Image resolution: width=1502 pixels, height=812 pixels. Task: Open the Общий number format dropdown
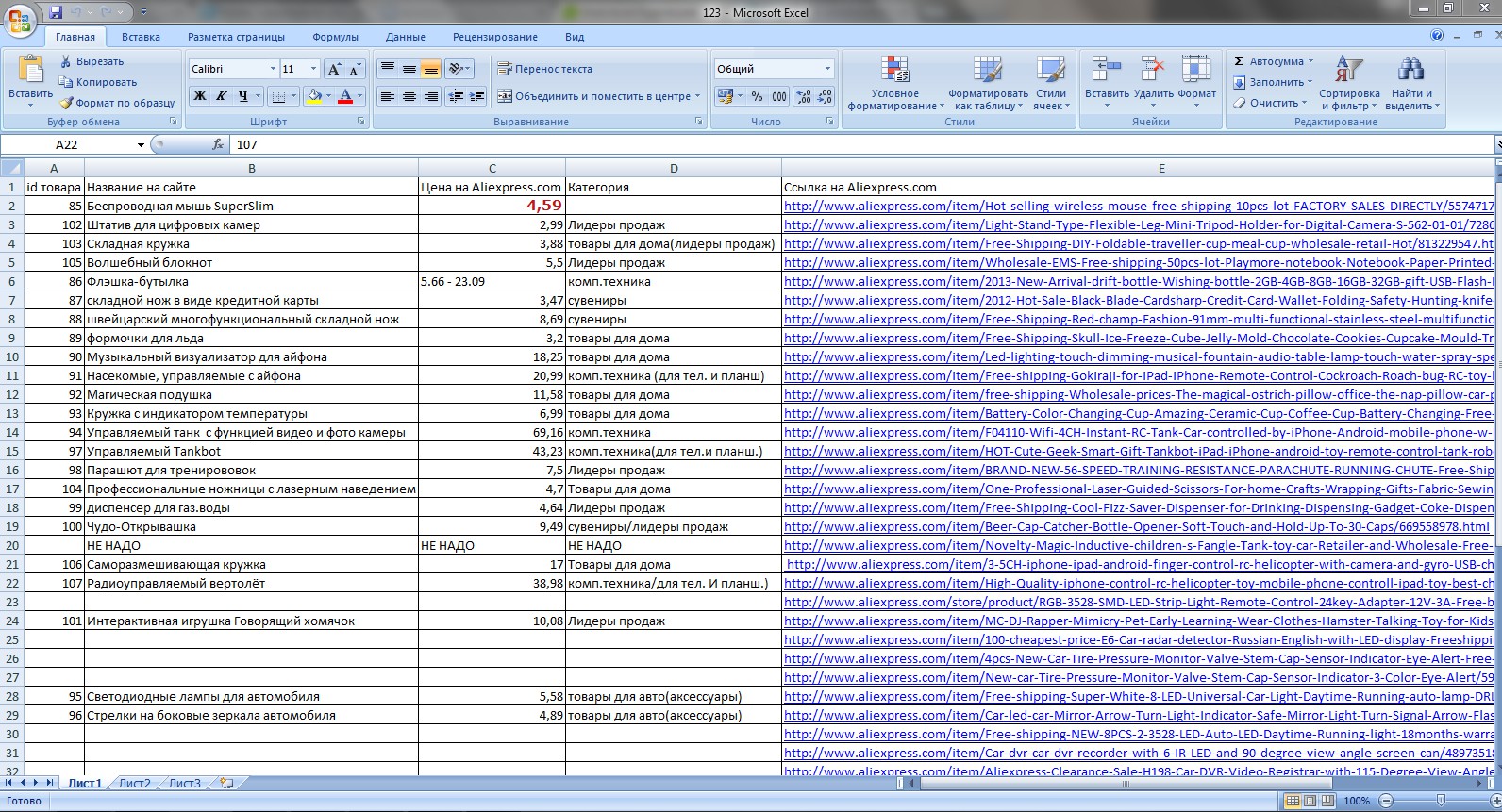coord(827,69)
